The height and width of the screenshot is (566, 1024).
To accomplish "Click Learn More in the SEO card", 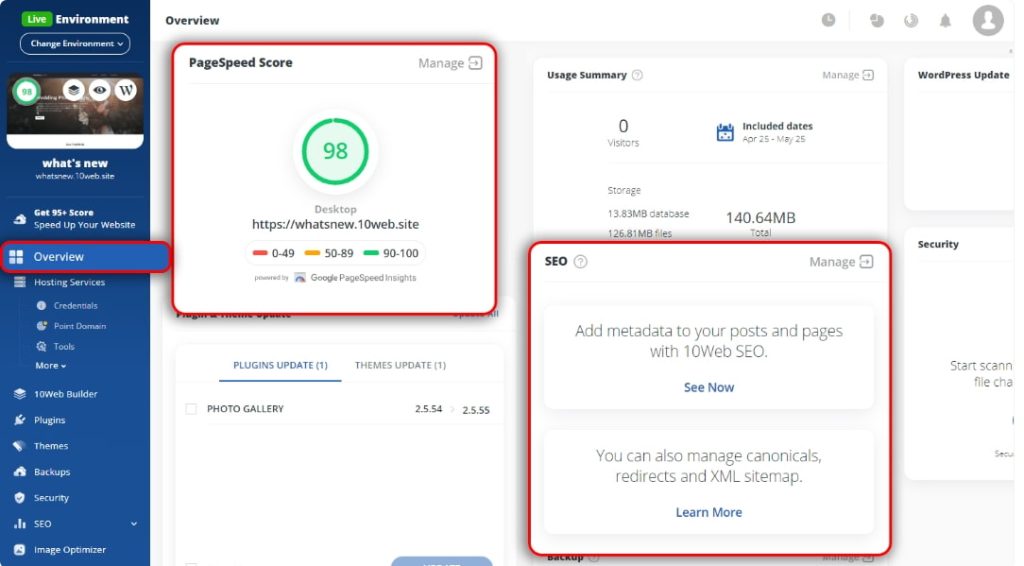I will 708,512.
